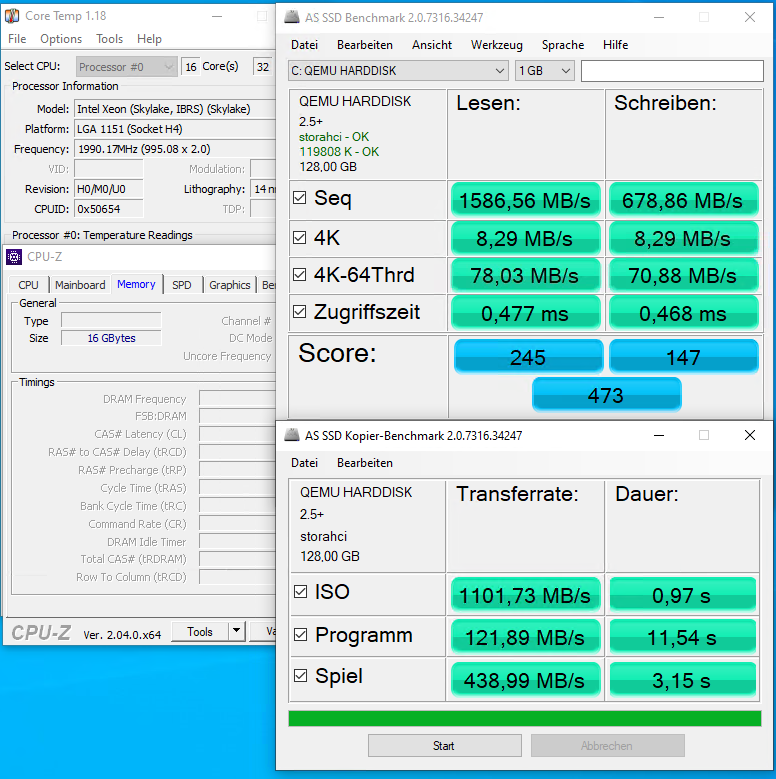776x779 pixels.
Task: Open the Bearbeiten menu in AS SSD Benchmark
Action: 365,45
